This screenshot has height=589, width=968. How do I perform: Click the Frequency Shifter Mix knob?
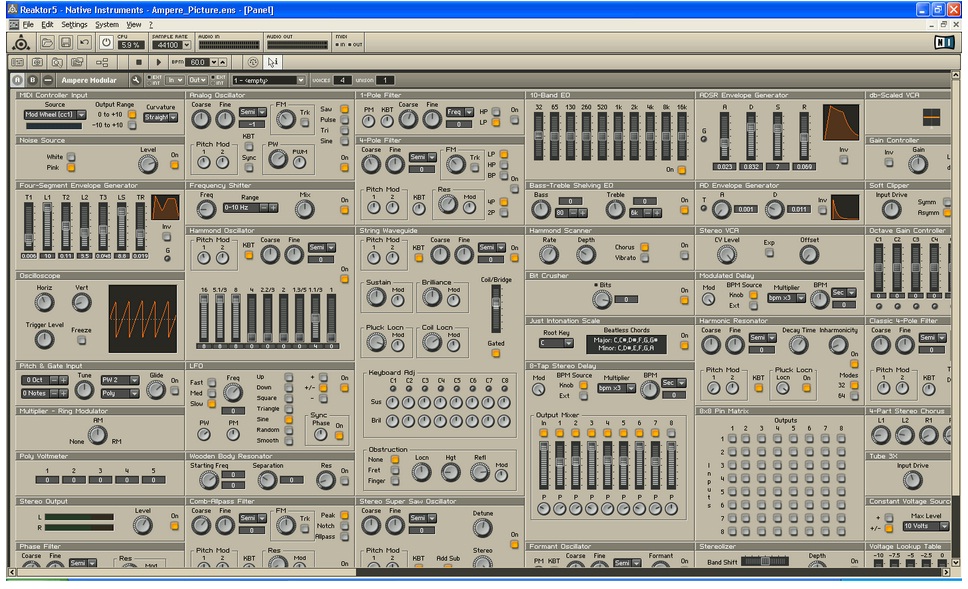pyautogui.click(x=304, y=209)
